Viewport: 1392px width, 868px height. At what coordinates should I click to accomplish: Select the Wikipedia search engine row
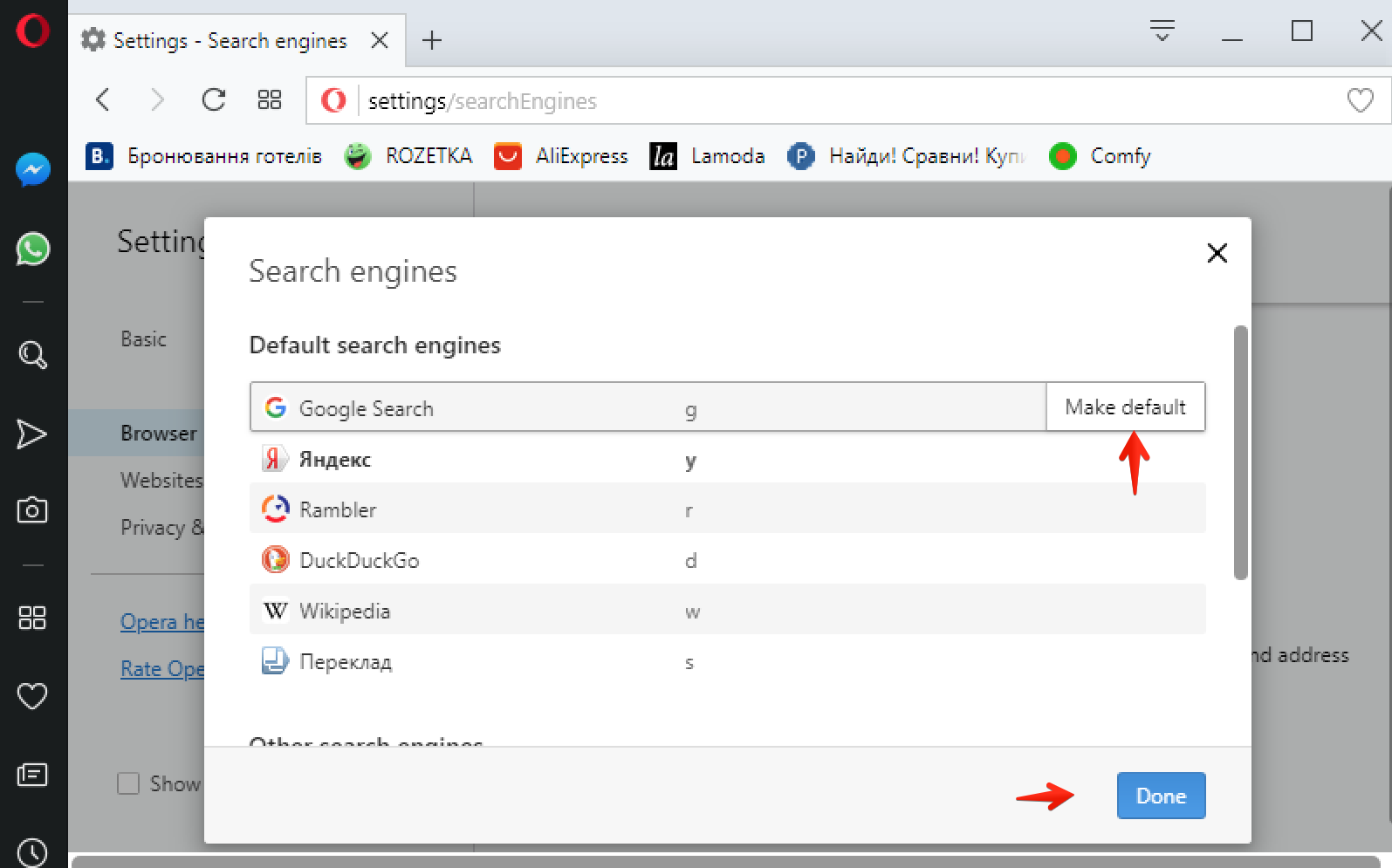tap(728, 611)
